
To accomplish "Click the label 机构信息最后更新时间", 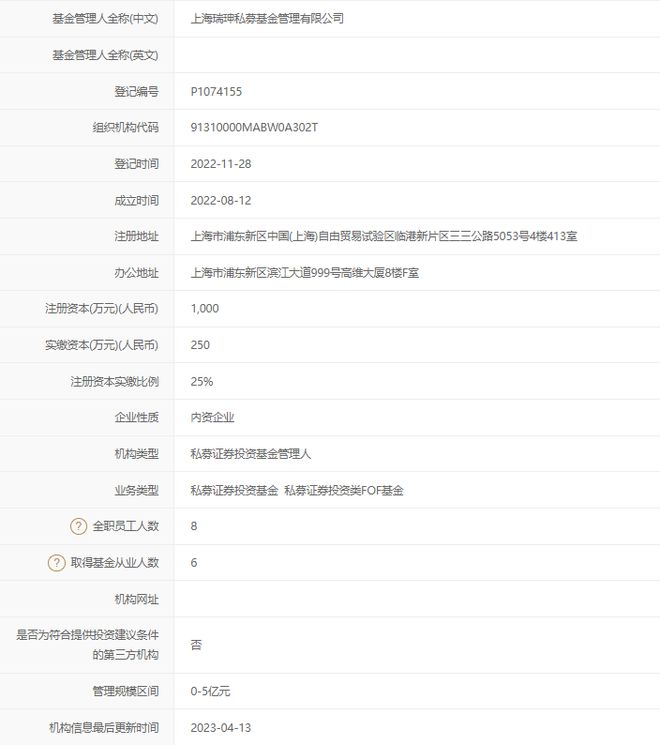I will point(104,728).
